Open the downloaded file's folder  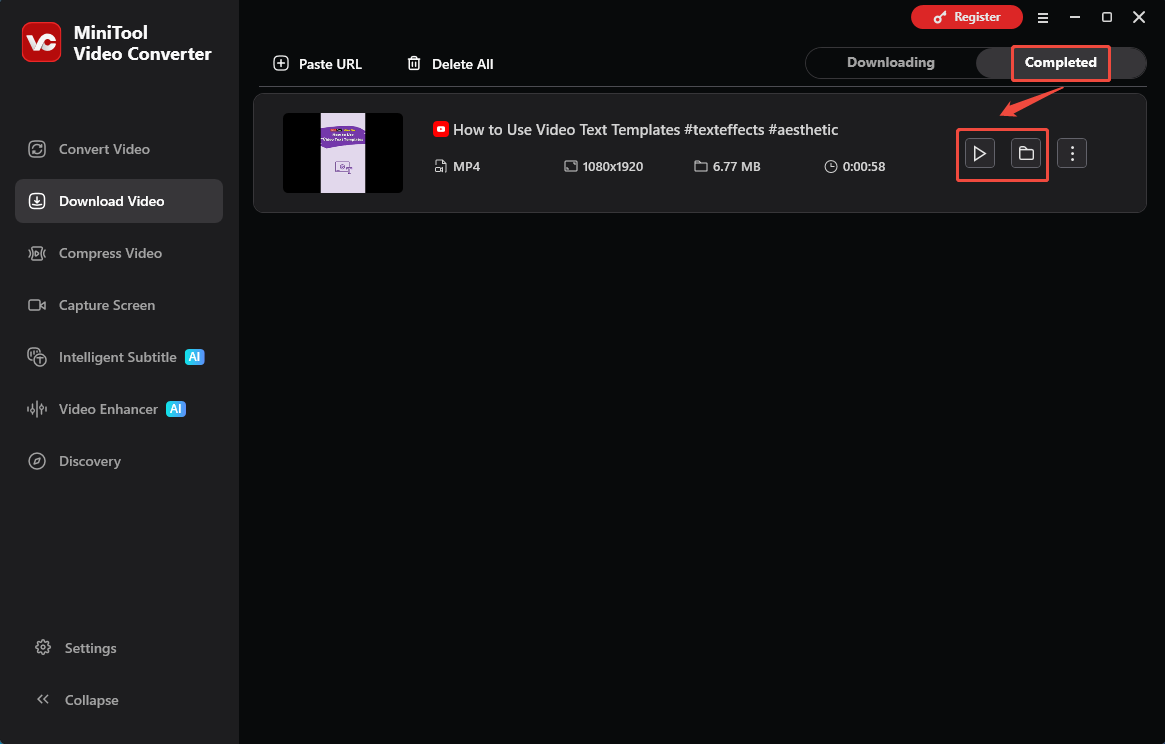tap(1026, 154)
